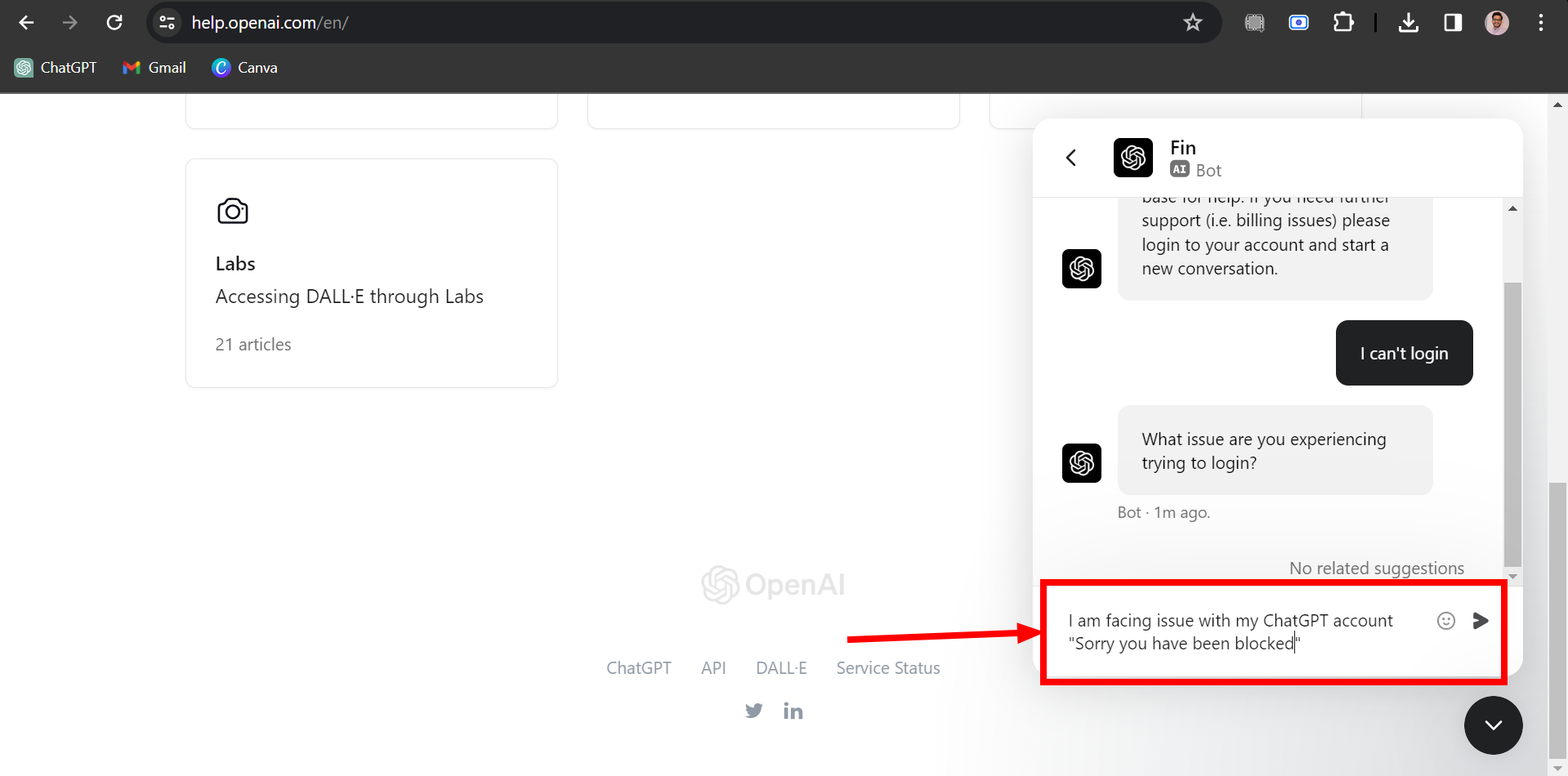Screen dimensions: 1568x776
Task: Click the 'No related suggestions' text
Action: click(1377, 569)
